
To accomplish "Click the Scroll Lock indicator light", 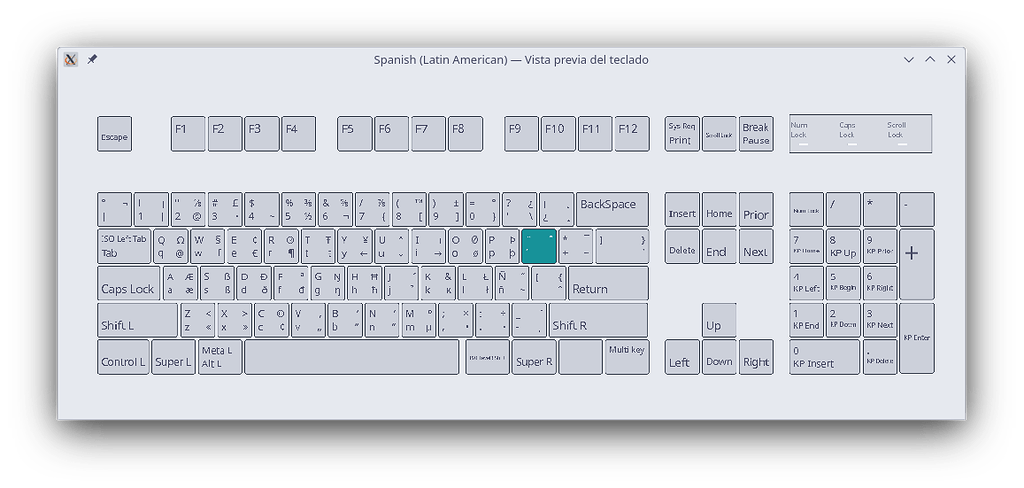I will pyautogui.click(x=902, y=144).
